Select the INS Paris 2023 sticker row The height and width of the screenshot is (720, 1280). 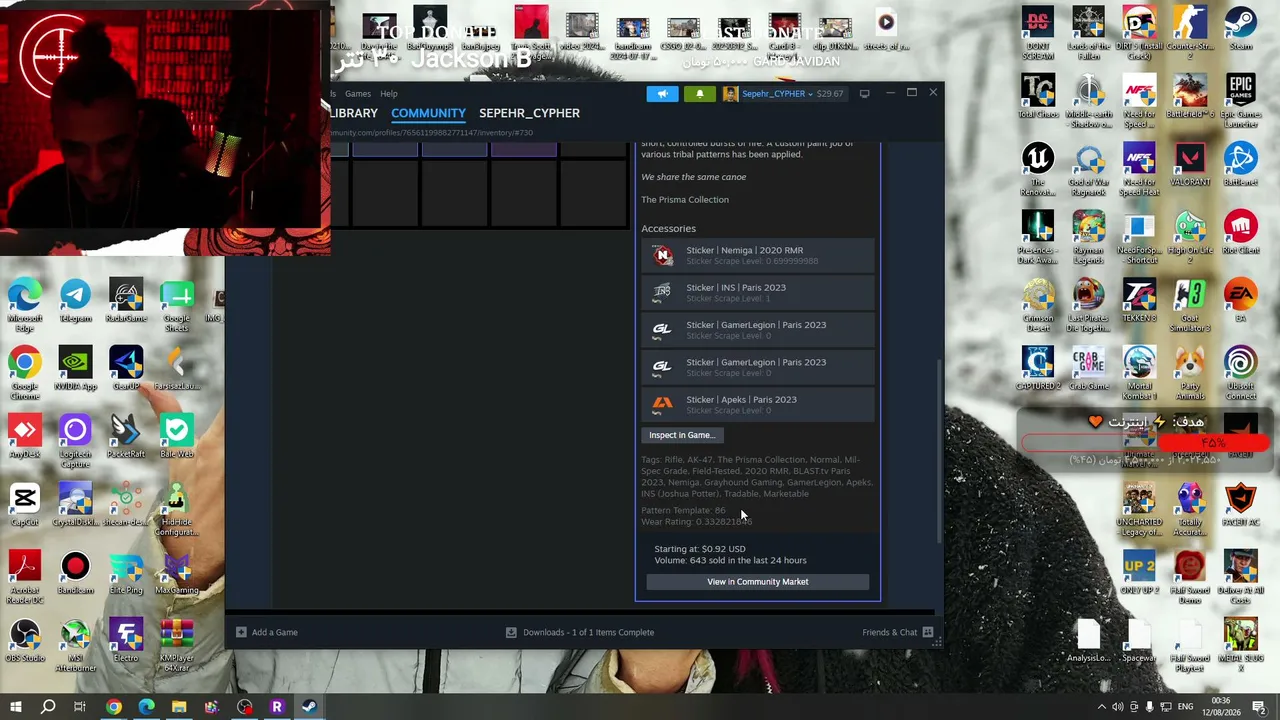(758, 292)
